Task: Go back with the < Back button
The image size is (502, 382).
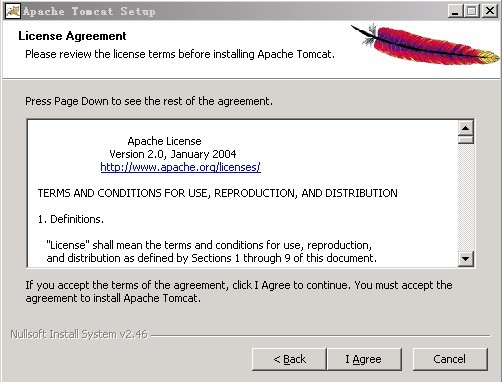Action: [289, 359]
